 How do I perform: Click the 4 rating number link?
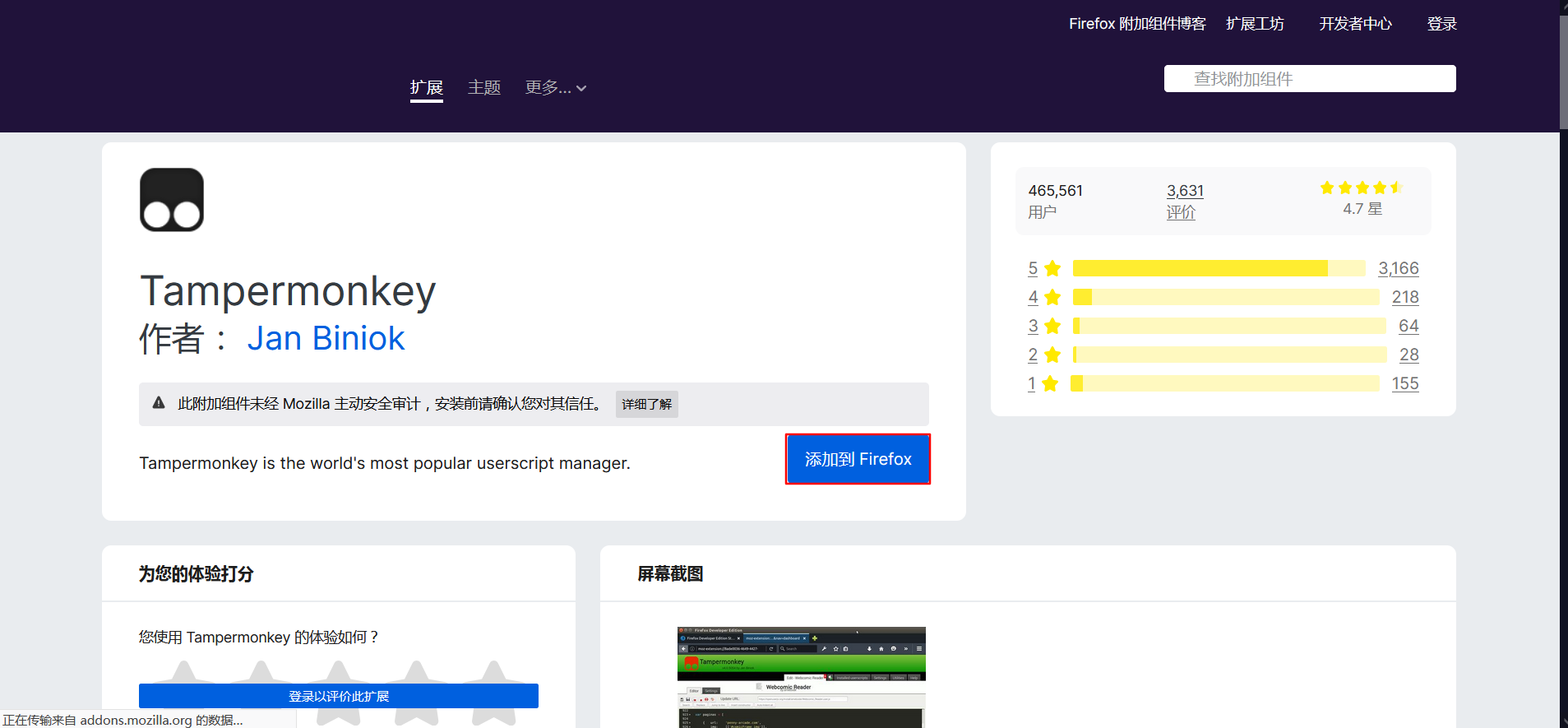[1033, 297]
